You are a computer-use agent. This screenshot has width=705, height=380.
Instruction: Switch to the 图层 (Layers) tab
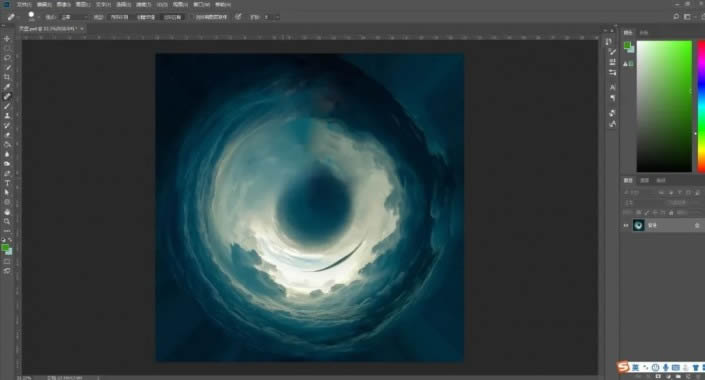(628, 180)
